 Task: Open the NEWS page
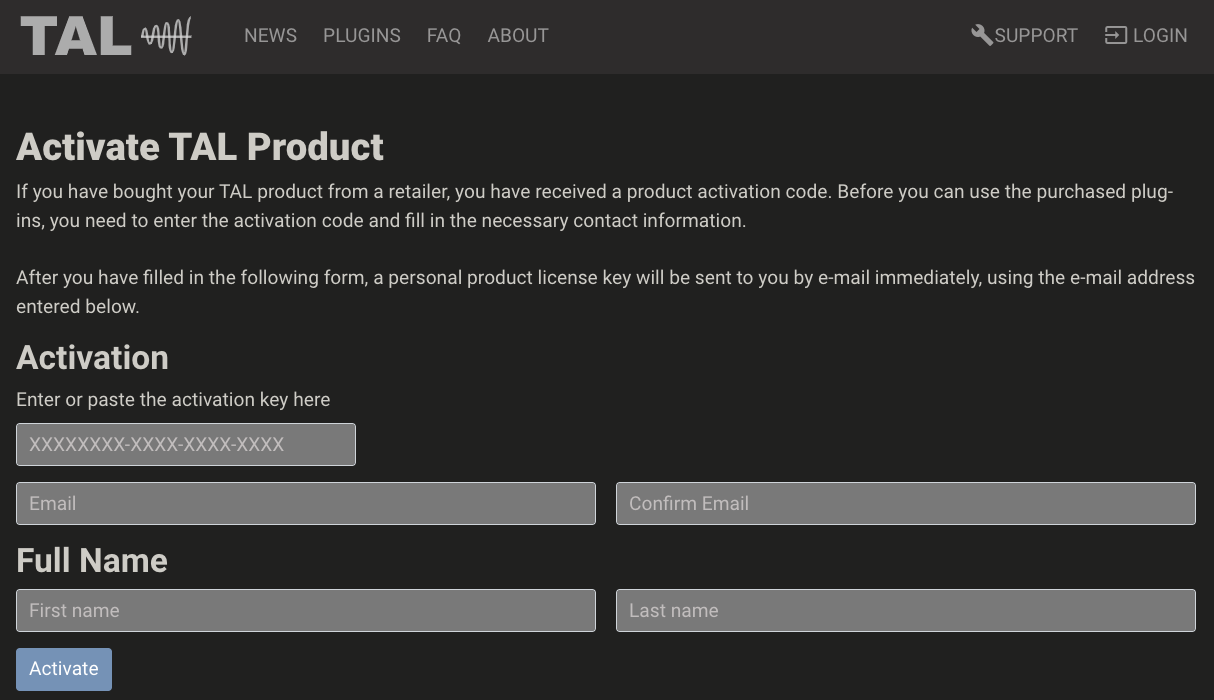(270, 35)
